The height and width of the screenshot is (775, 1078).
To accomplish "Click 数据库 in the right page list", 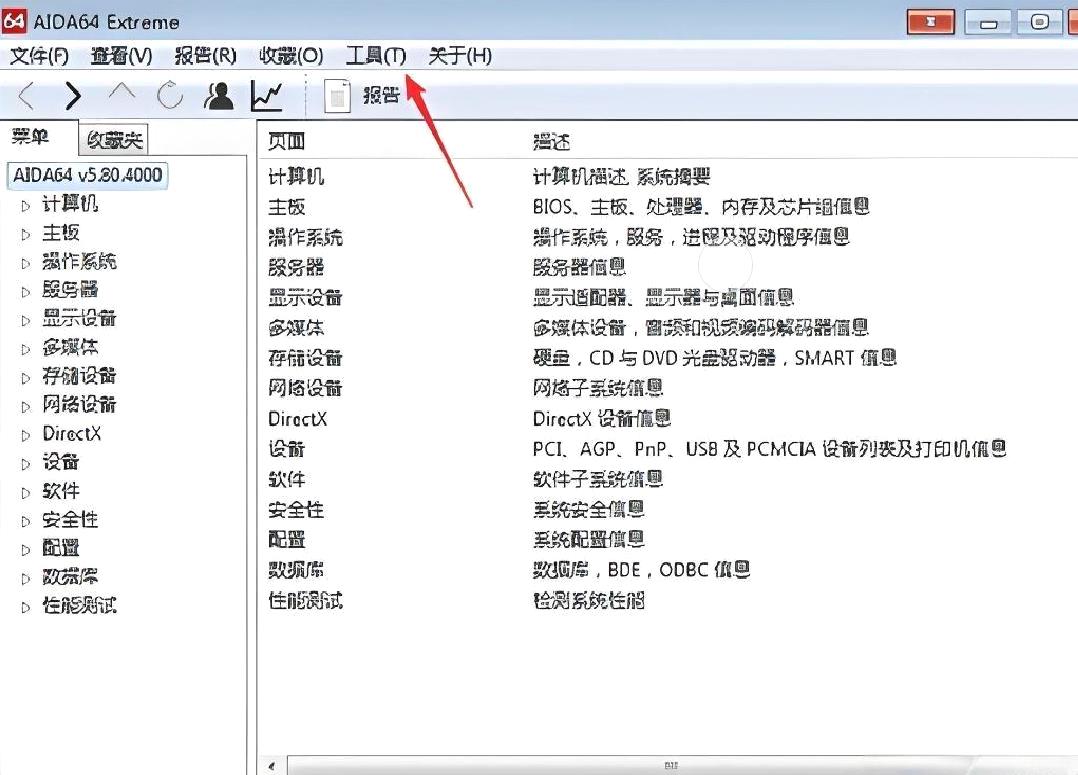I will 296,570.
